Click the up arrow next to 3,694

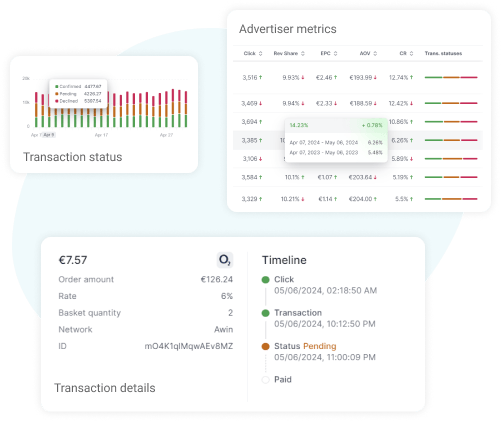pos(260,122)
